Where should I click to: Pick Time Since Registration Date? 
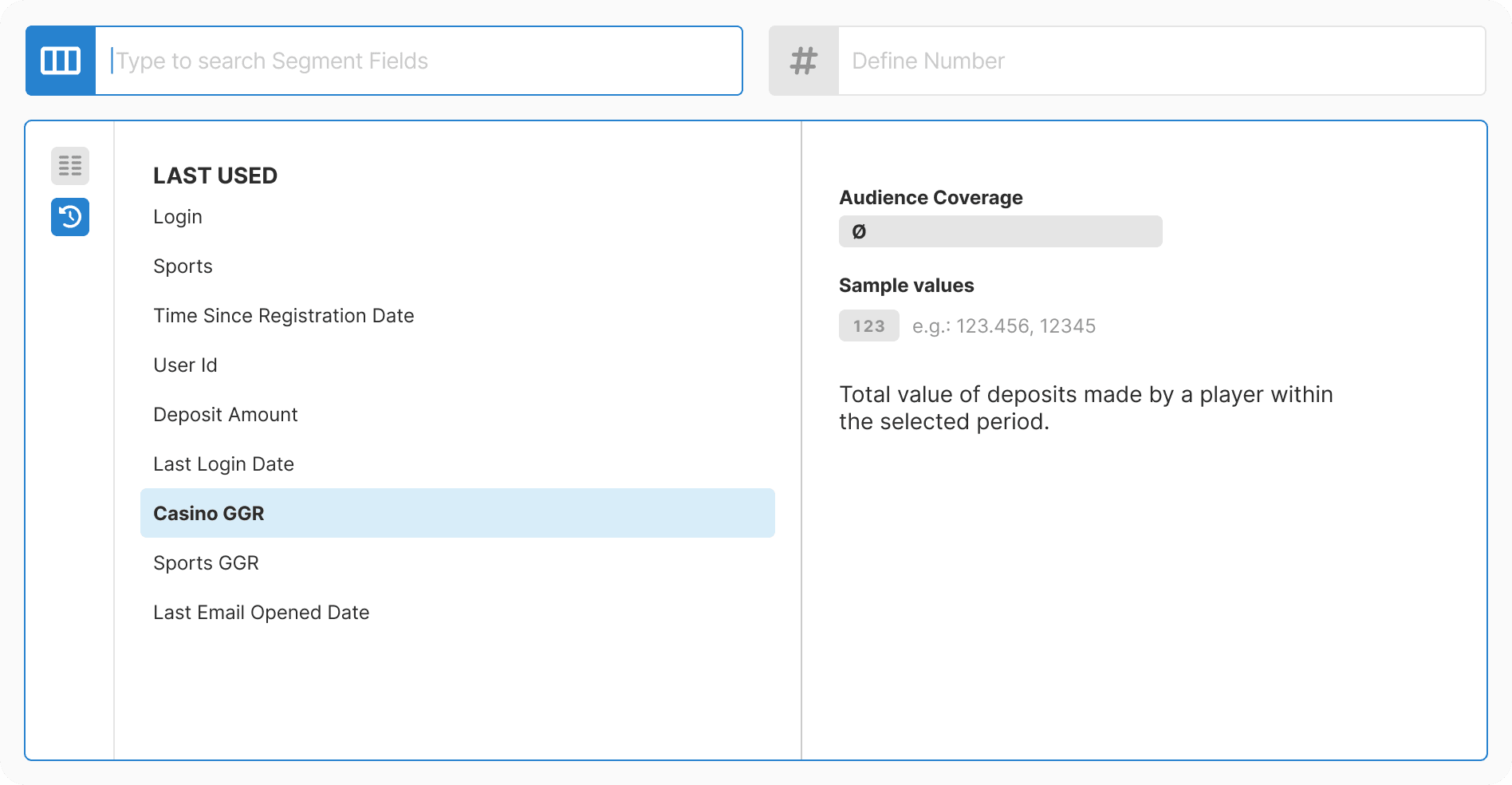click(284, 315)
